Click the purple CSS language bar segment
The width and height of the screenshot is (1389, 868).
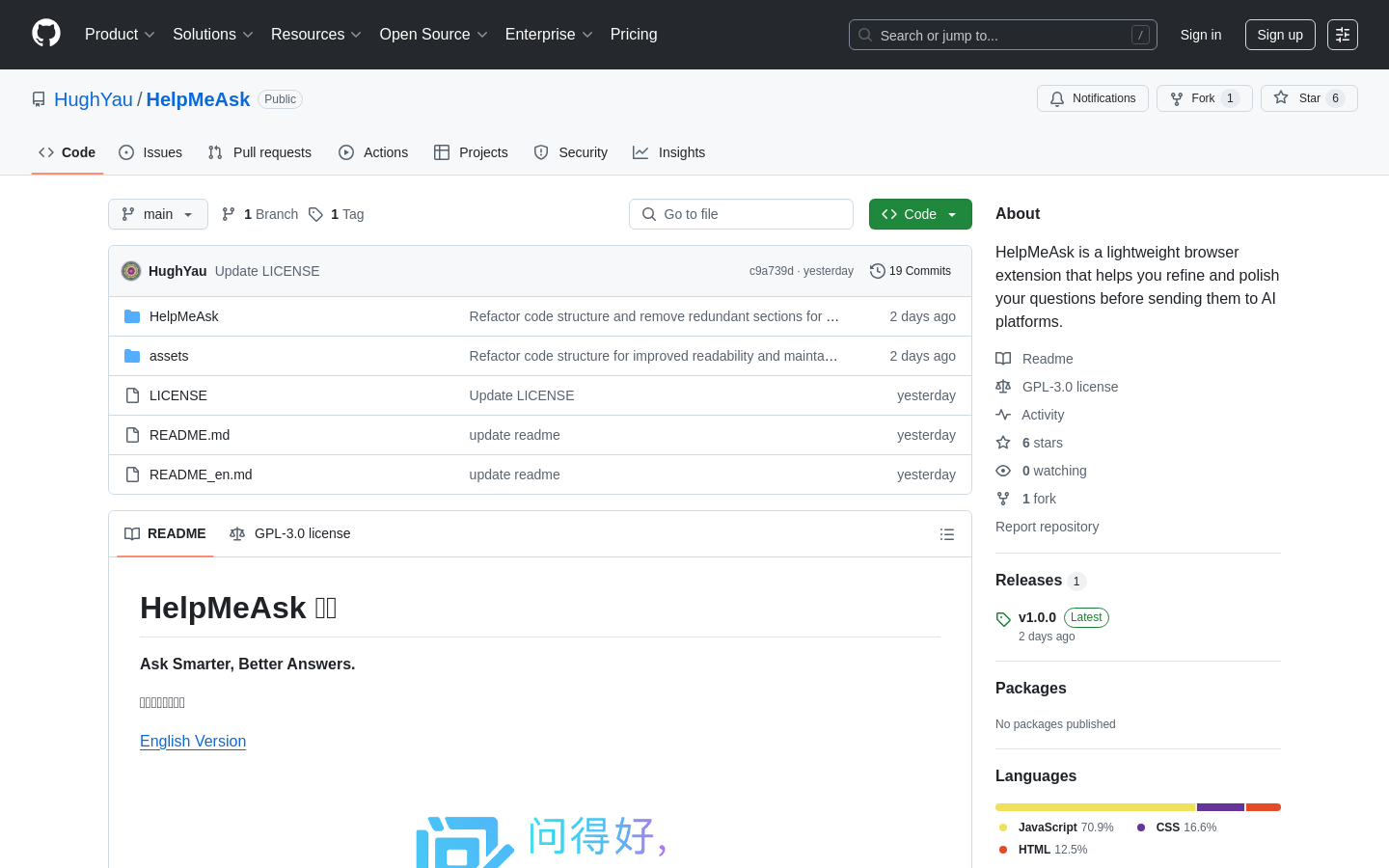(x=1220, y=807)
